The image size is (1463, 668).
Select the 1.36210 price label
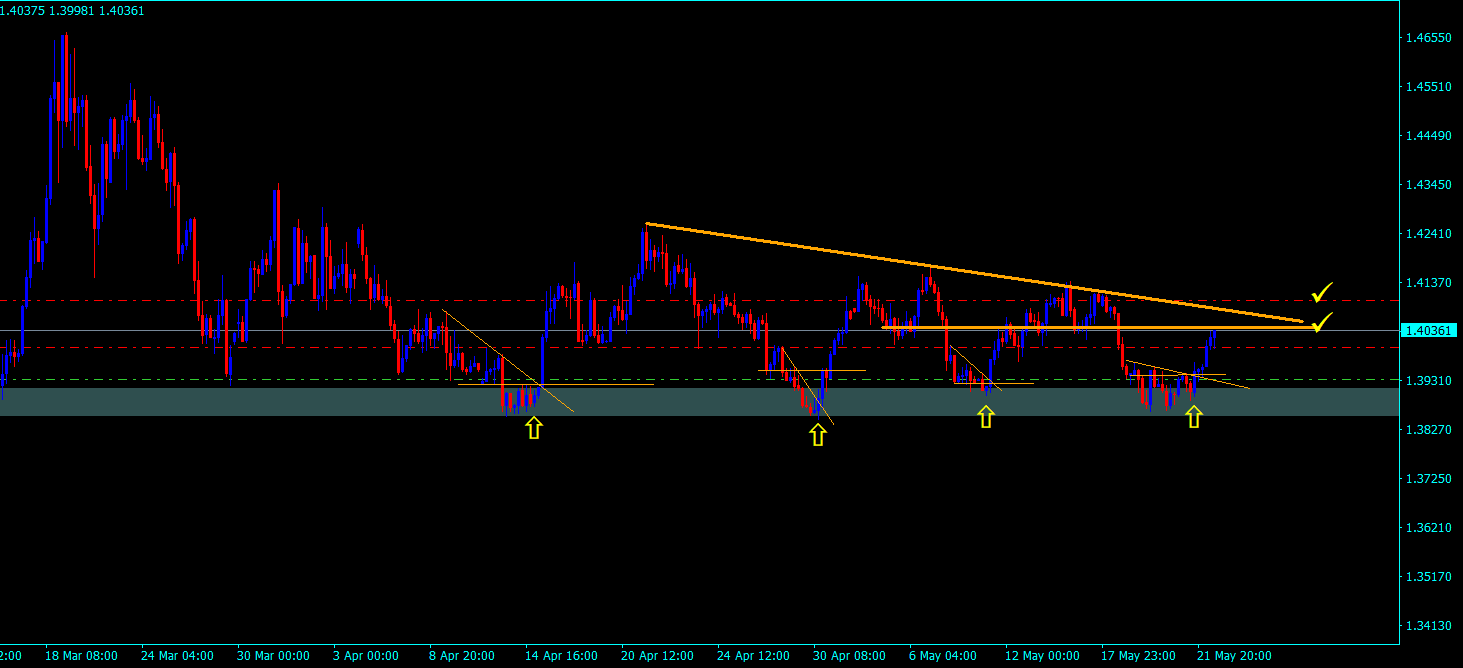tap(1428, 528)
